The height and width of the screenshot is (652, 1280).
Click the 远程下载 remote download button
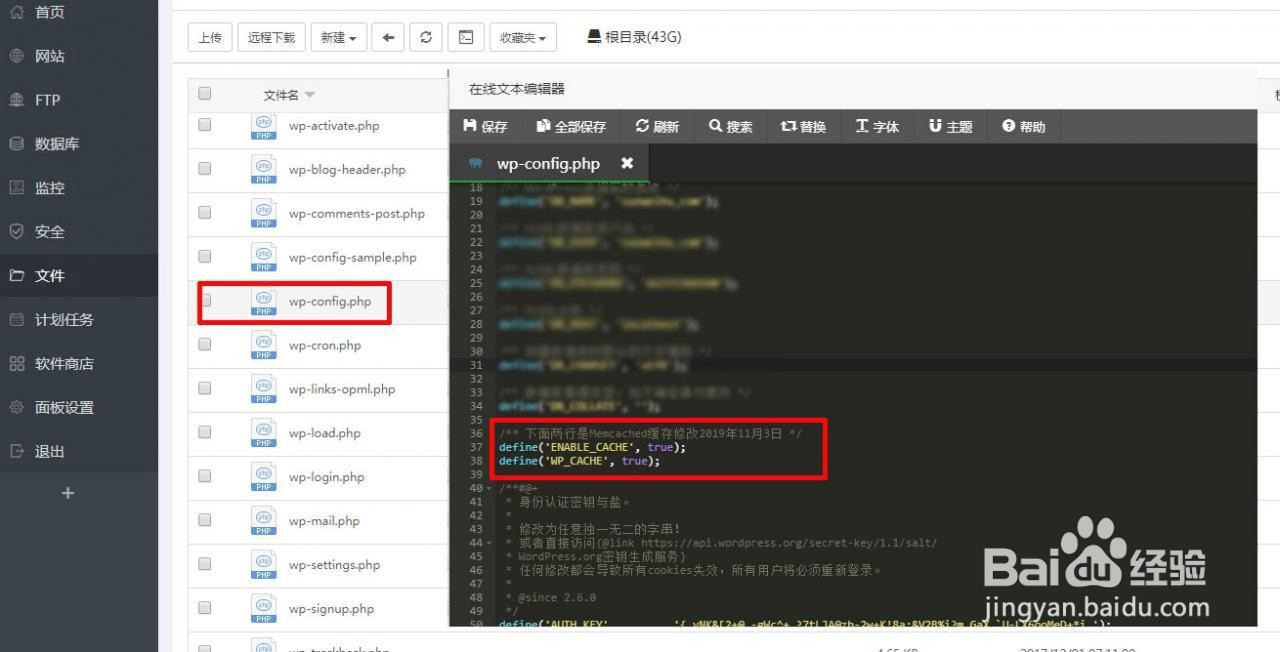click(271, 37)
